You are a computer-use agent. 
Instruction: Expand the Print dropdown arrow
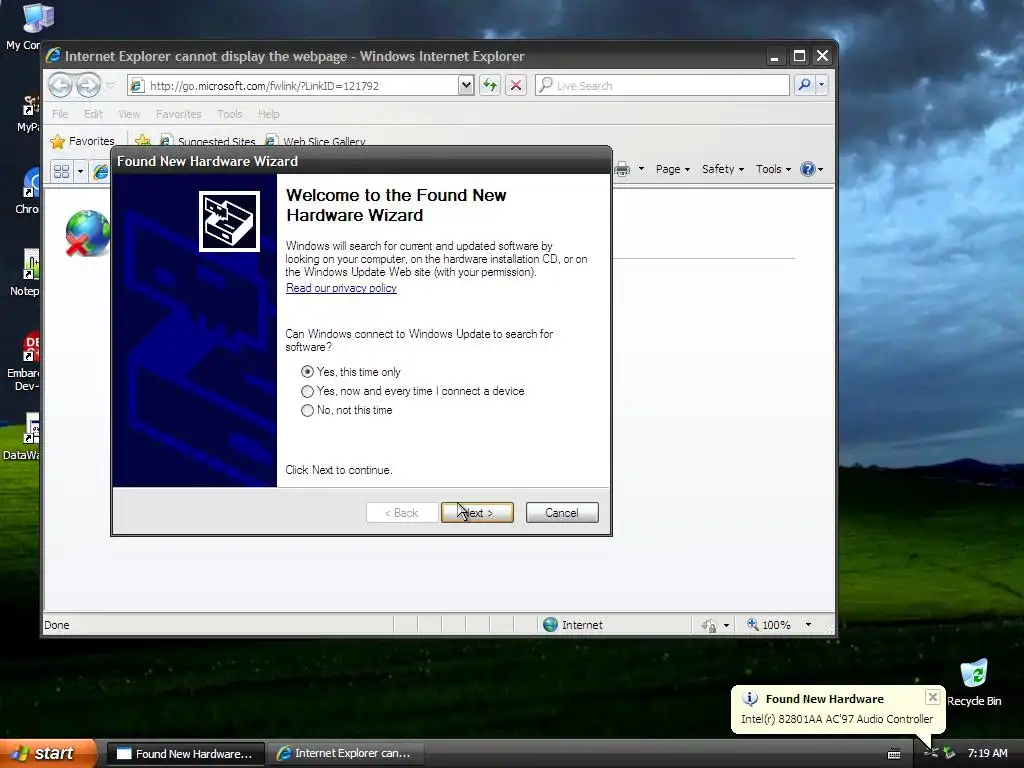(641, 169)
